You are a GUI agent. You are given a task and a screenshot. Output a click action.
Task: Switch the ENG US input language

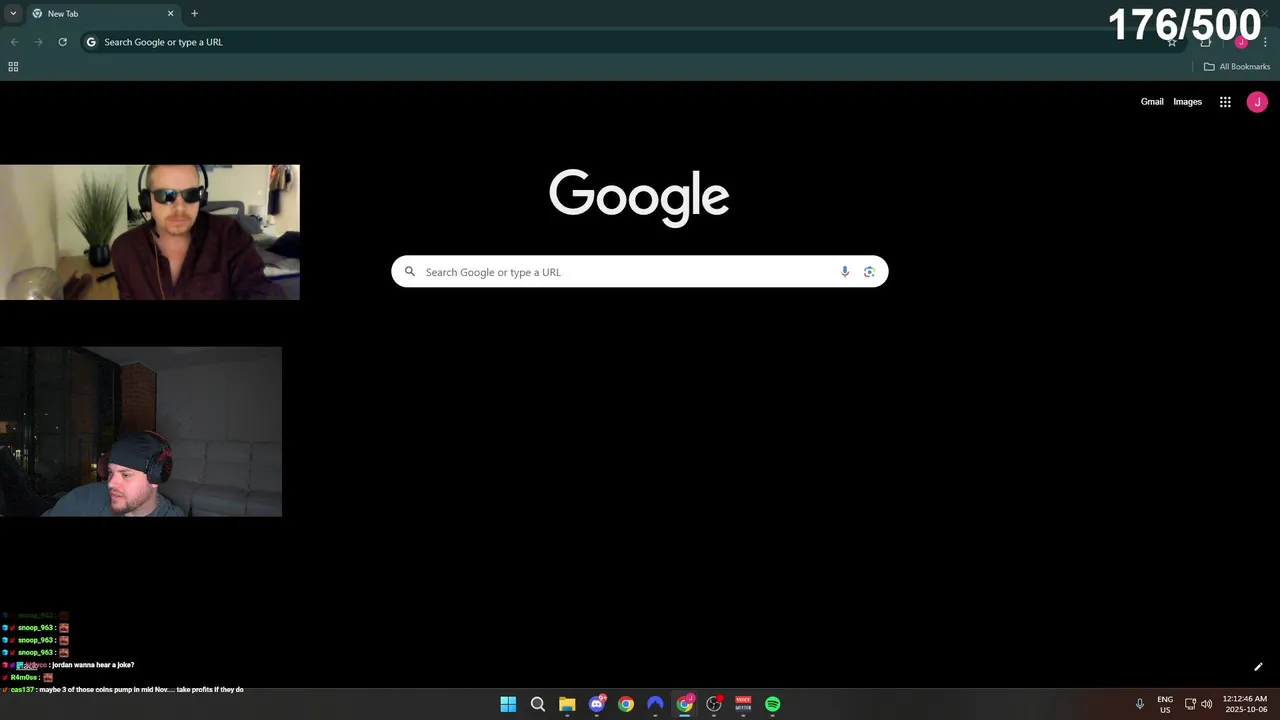tap(1165, 704)
